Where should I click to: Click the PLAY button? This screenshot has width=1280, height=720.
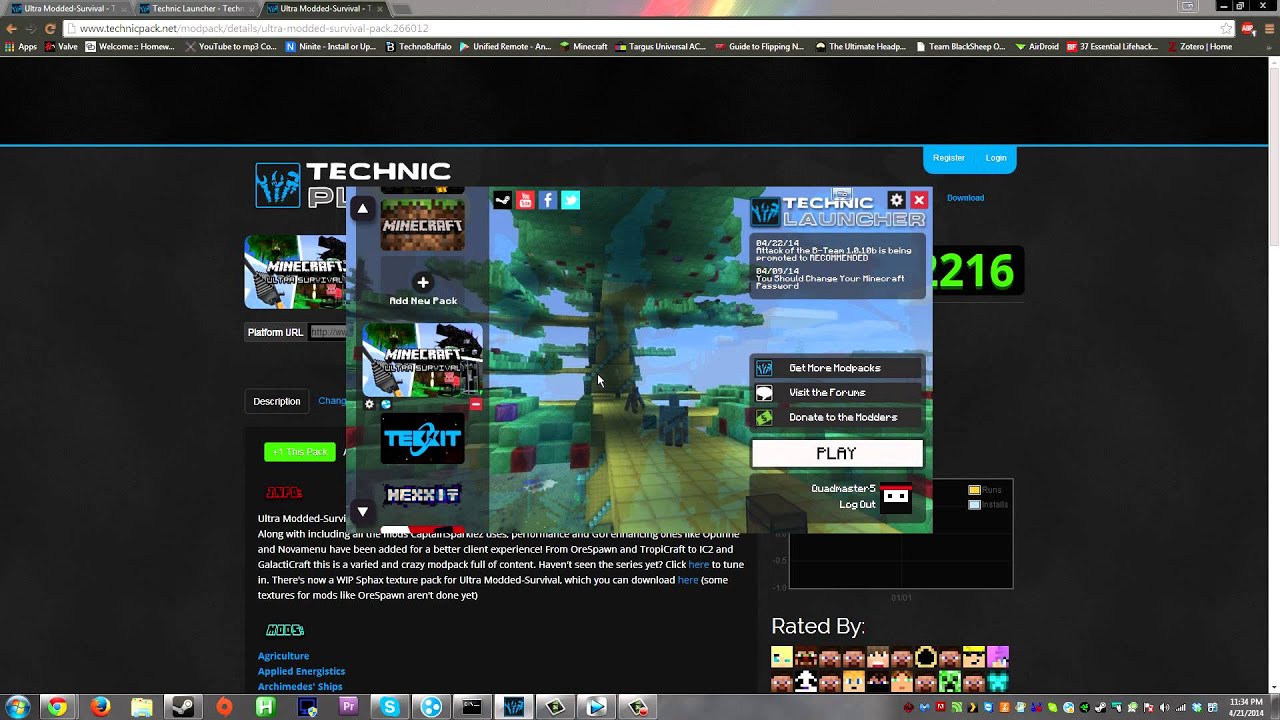(x=837, y=454)
